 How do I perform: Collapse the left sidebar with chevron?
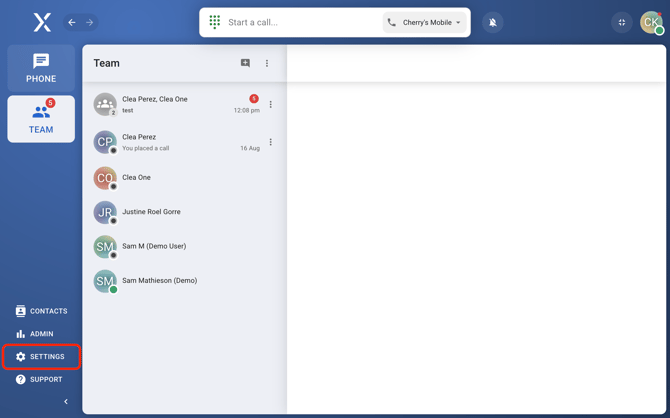66,402
